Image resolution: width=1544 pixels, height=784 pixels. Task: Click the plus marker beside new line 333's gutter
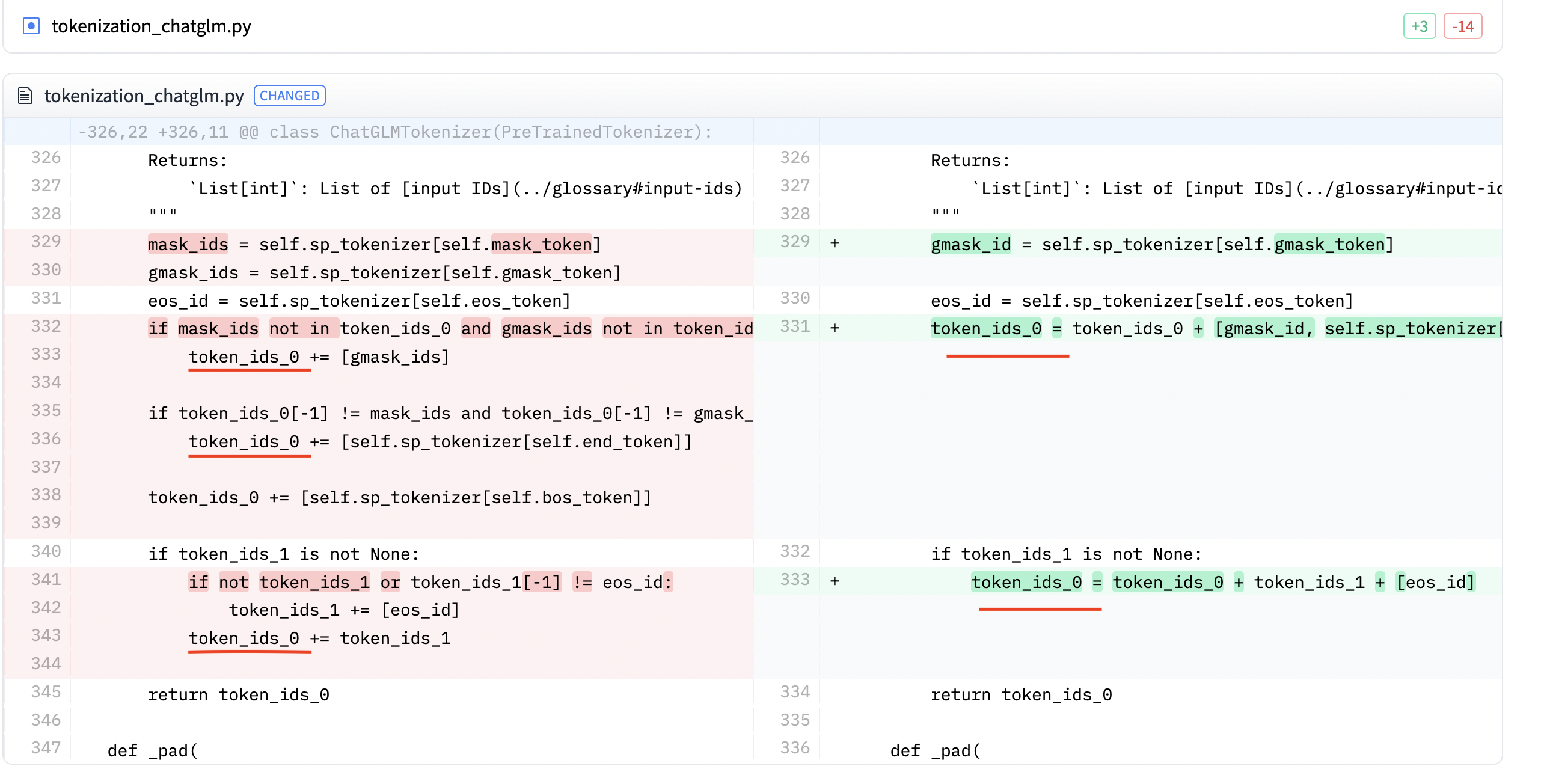pos(835,581)
